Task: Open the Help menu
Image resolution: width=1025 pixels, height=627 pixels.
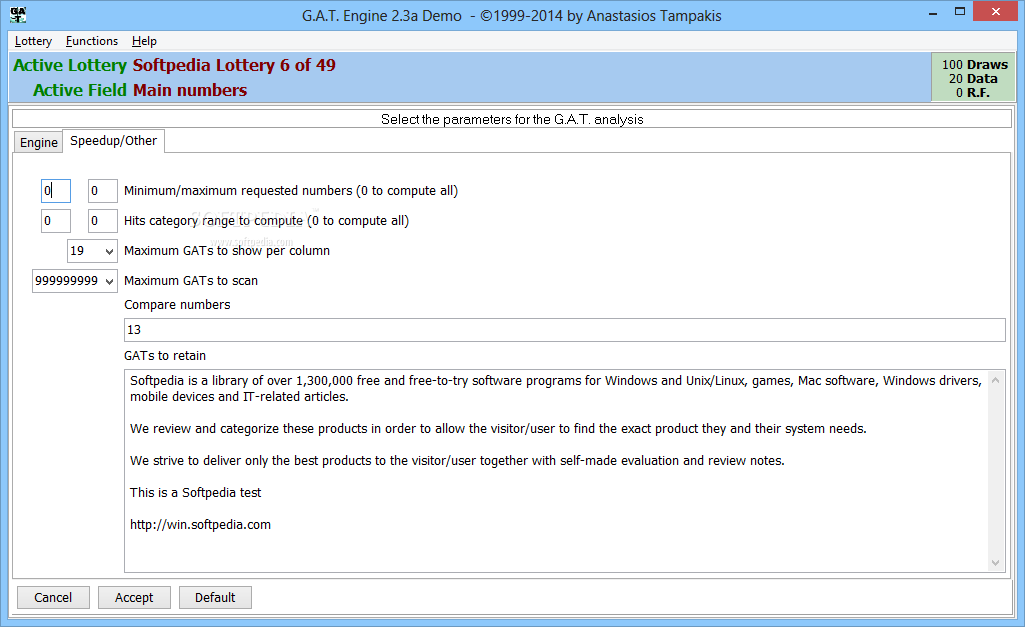Action: point(144,41)
